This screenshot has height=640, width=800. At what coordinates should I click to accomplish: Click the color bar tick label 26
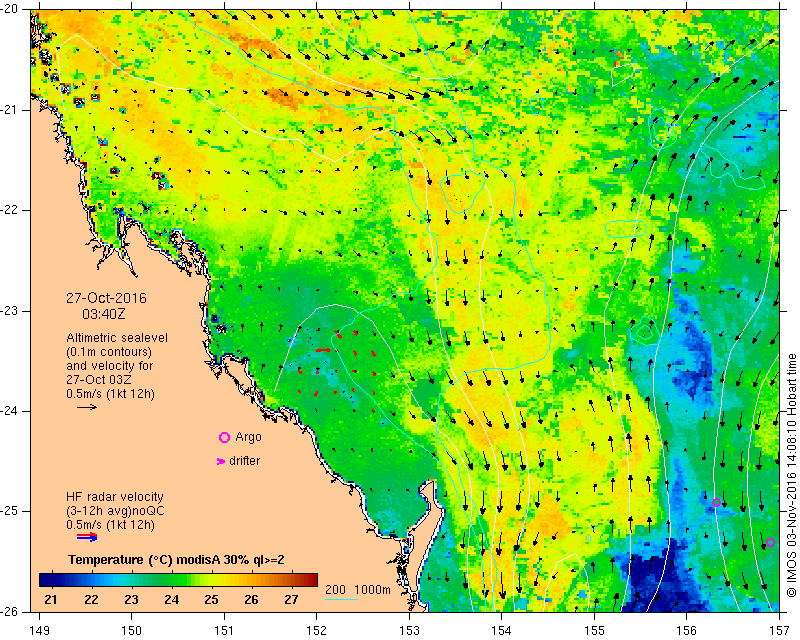pyautogui.click(x=251, y=600)
